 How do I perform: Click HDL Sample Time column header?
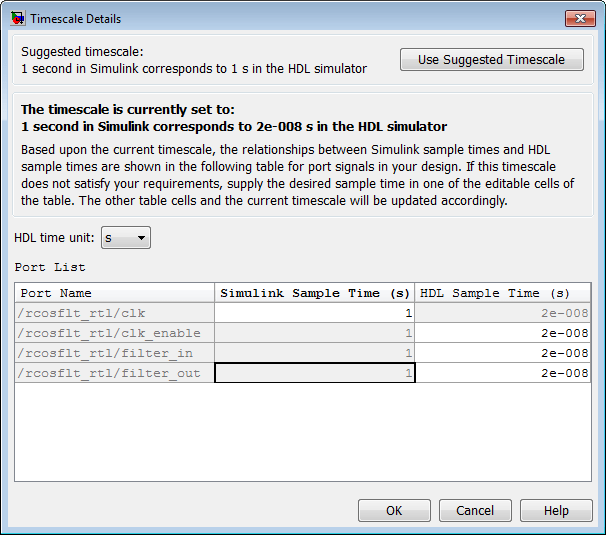tap(503, 293)
